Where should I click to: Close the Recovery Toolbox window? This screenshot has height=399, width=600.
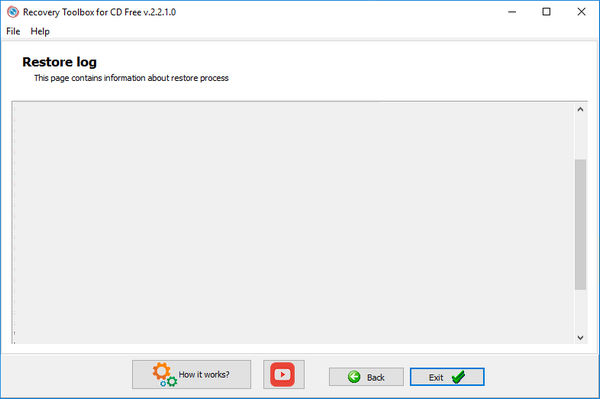click(x=581, y=12)
